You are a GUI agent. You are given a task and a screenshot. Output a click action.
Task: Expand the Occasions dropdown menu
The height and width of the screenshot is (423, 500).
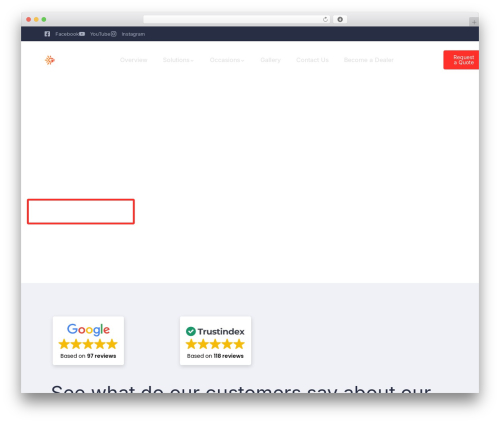(x=227, y=60)
